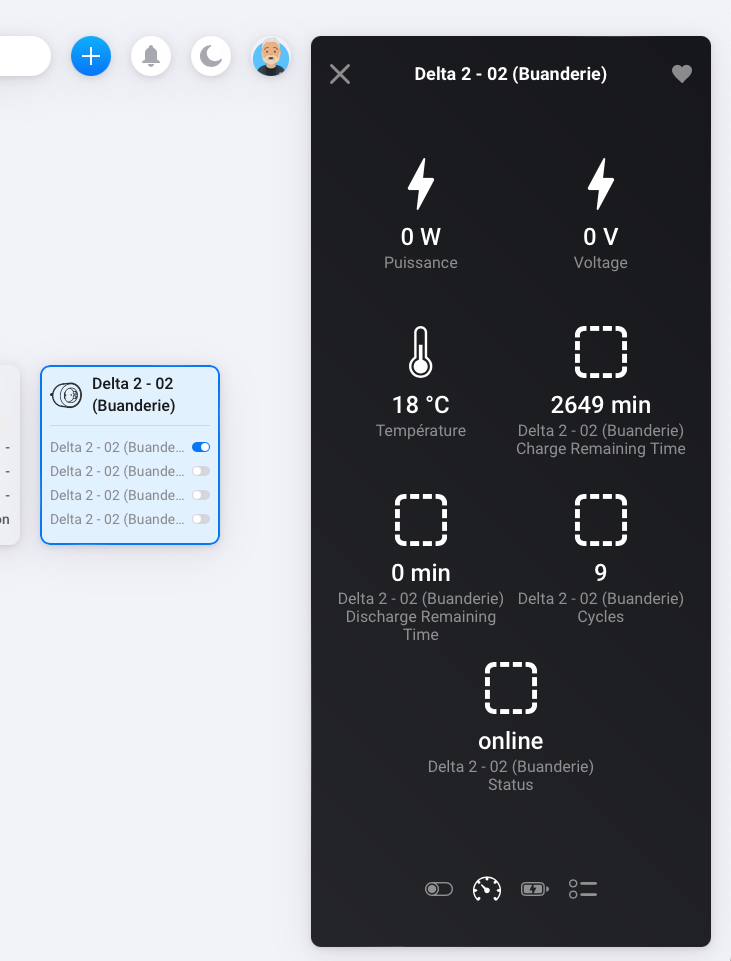Click the 18 °C temperature value

coord(421,405)
